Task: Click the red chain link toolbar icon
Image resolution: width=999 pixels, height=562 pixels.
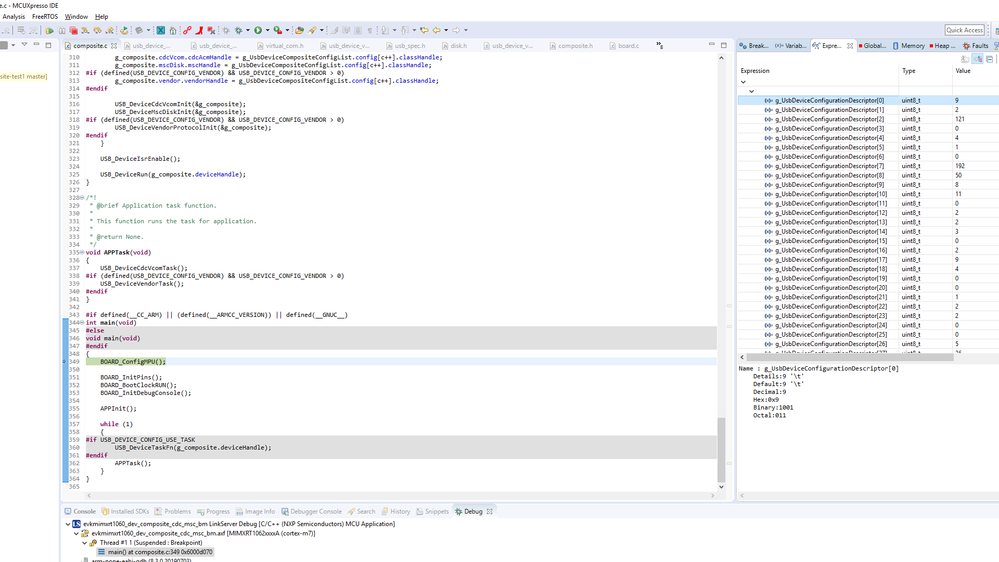Action: click(x=187, y=31)
